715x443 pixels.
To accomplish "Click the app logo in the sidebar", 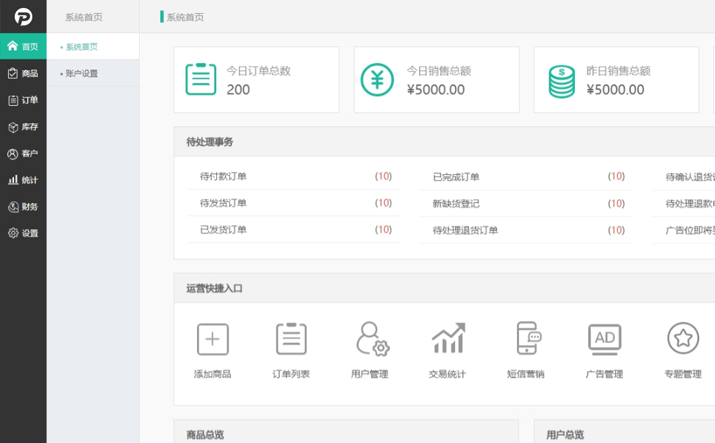I will 22,17.
